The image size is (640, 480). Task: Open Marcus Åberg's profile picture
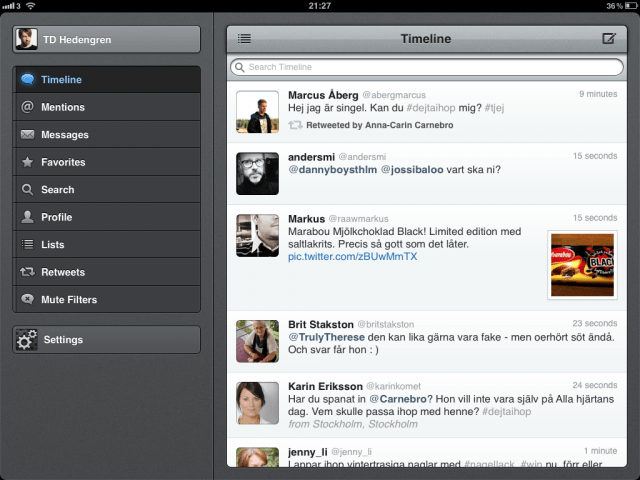(x=257, y=112)
